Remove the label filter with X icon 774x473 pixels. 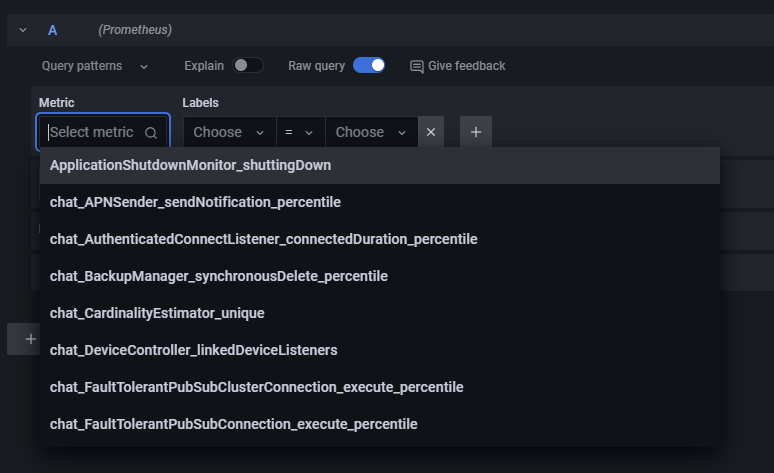(431, 132)
